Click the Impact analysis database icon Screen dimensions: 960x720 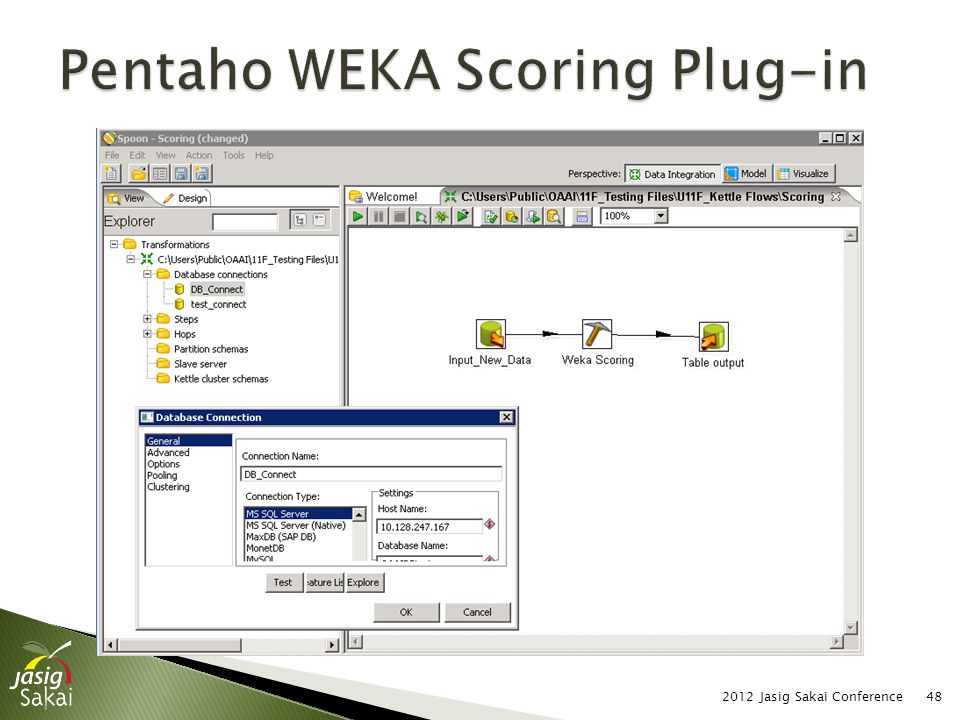[x=511, y=216]
